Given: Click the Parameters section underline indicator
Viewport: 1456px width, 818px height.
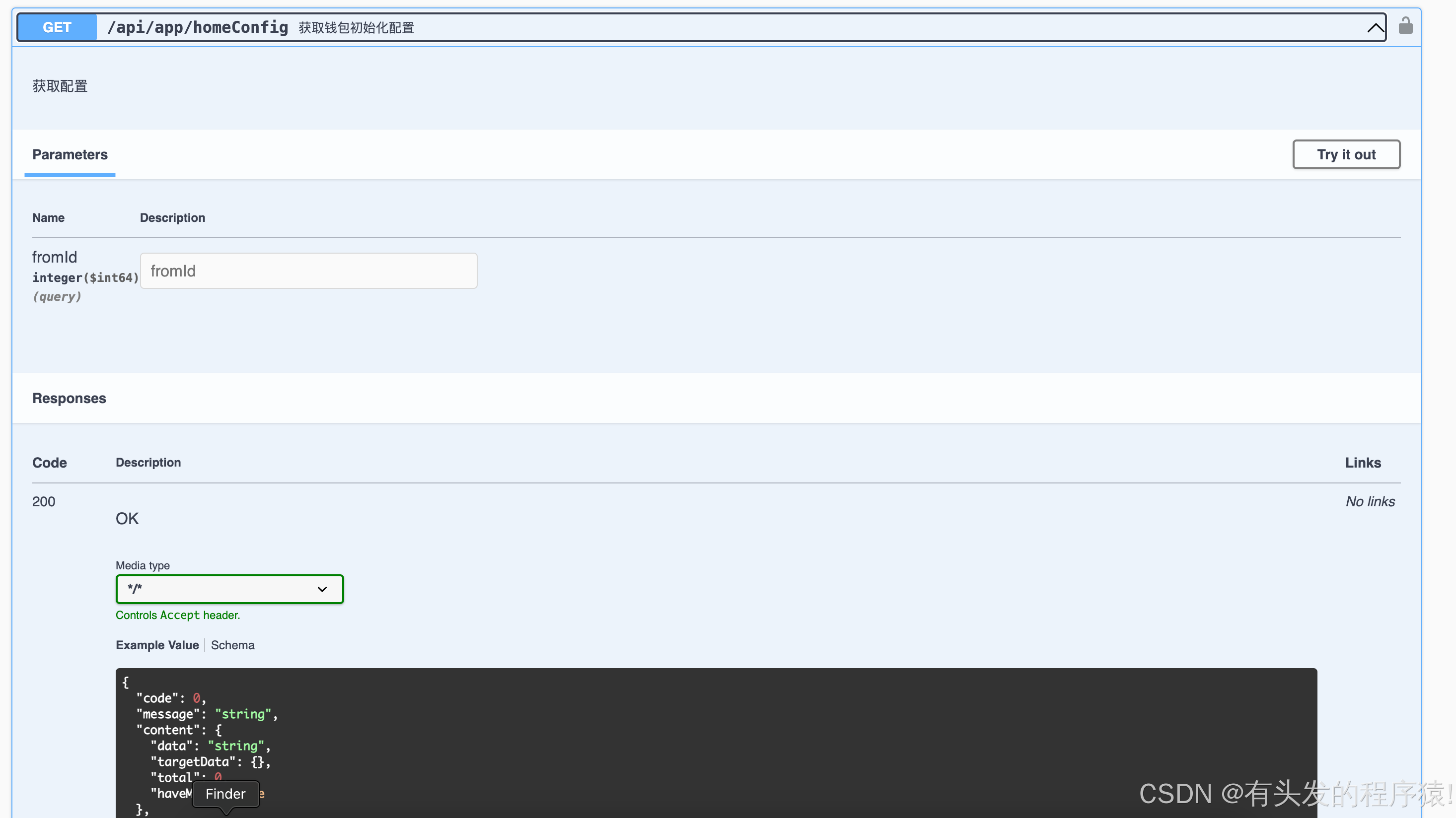Looking at the screenshot, I should (x=69, y=176).
